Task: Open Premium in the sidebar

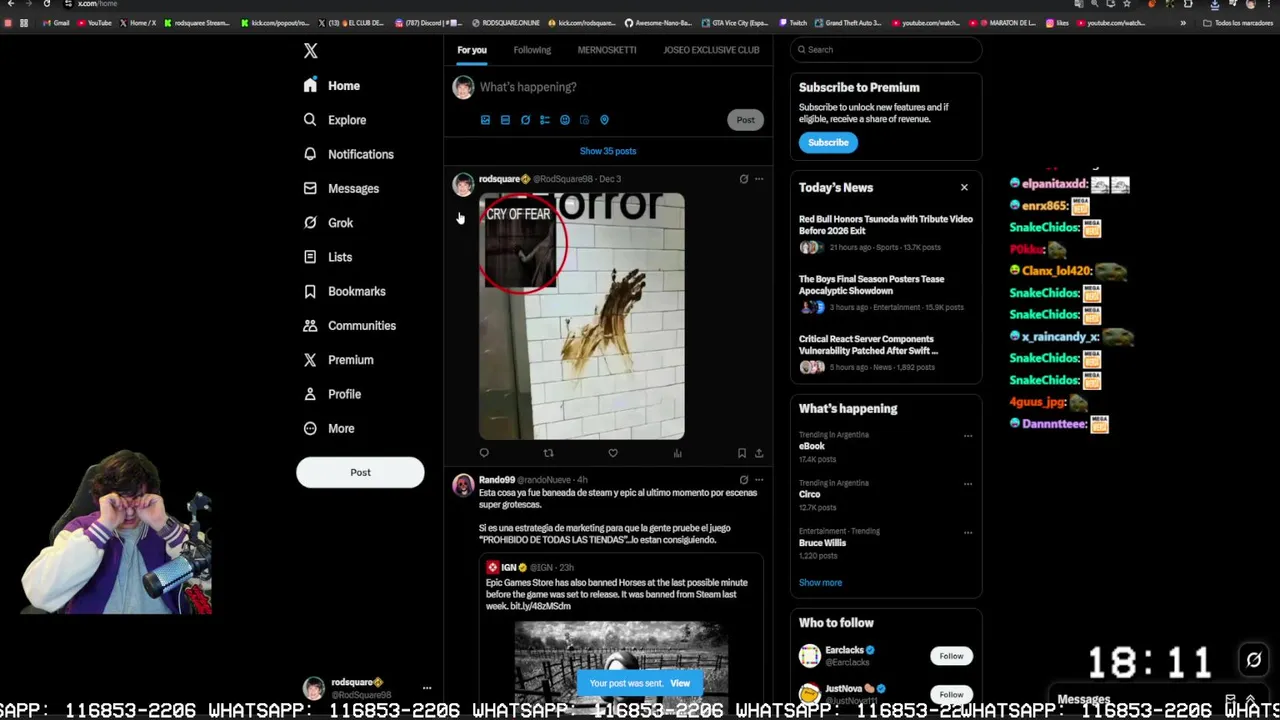Action: click(x=338, y=360)
